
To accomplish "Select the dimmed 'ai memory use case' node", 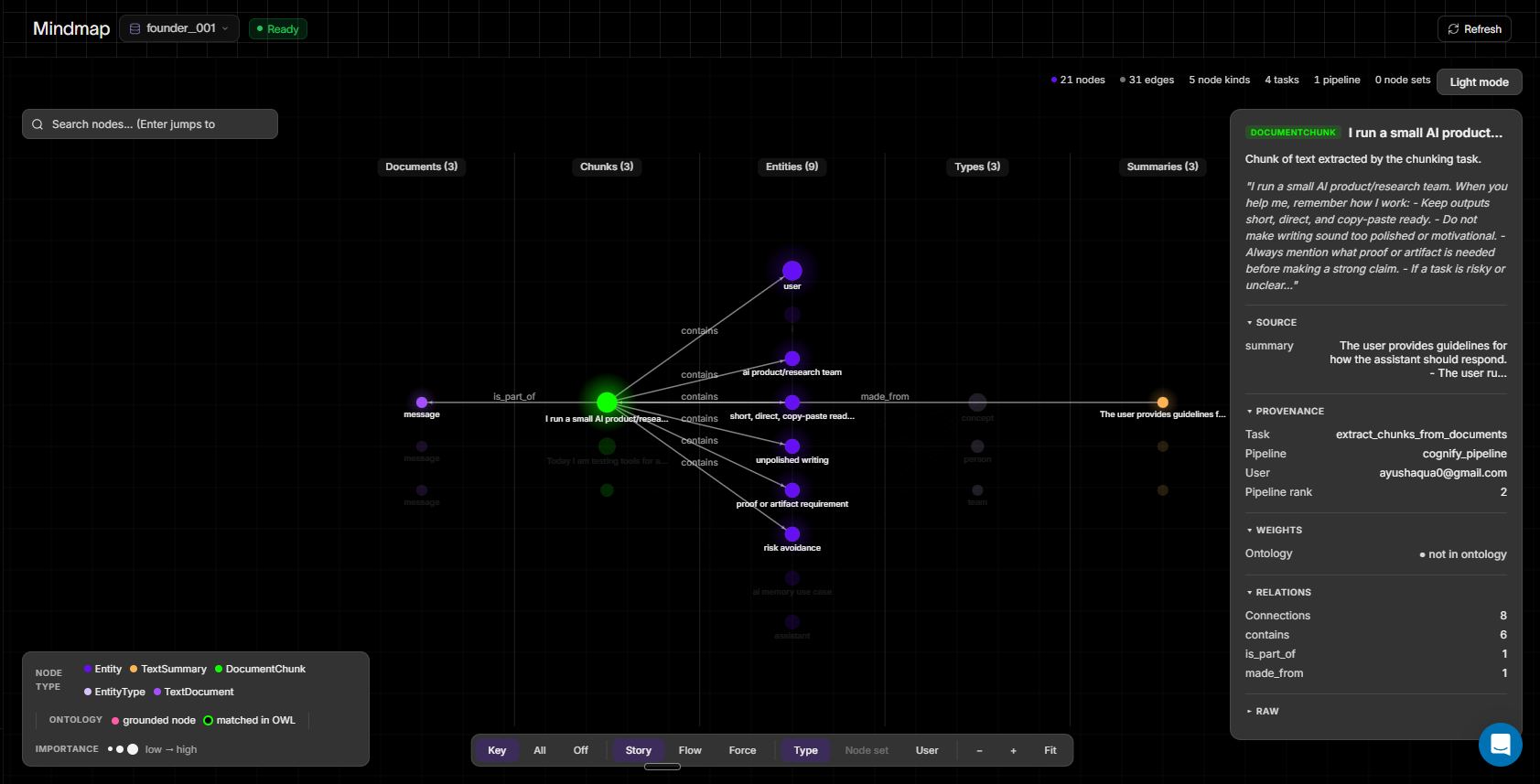I will [792, 578].
